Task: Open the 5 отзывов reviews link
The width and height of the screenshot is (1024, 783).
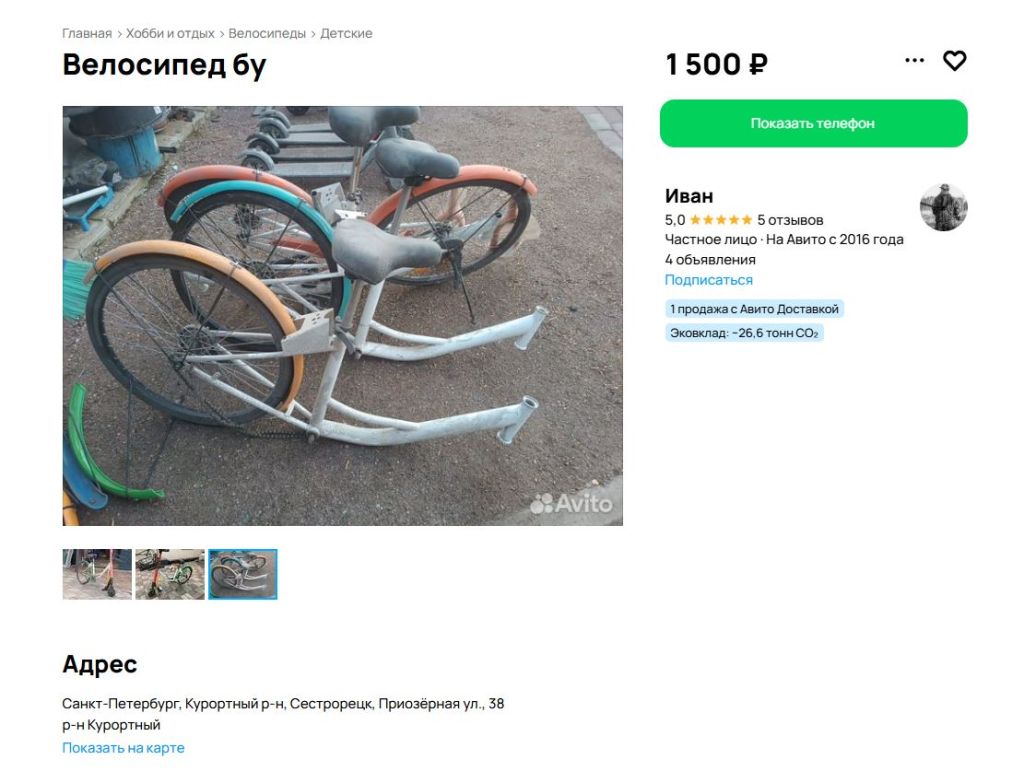Action: click(x=790, y=220)
